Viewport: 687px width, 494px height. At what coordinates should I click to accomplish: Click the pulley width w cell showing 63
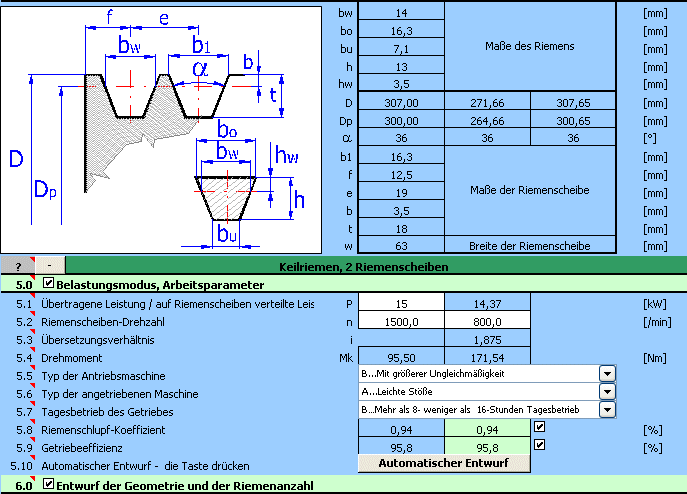400,246
